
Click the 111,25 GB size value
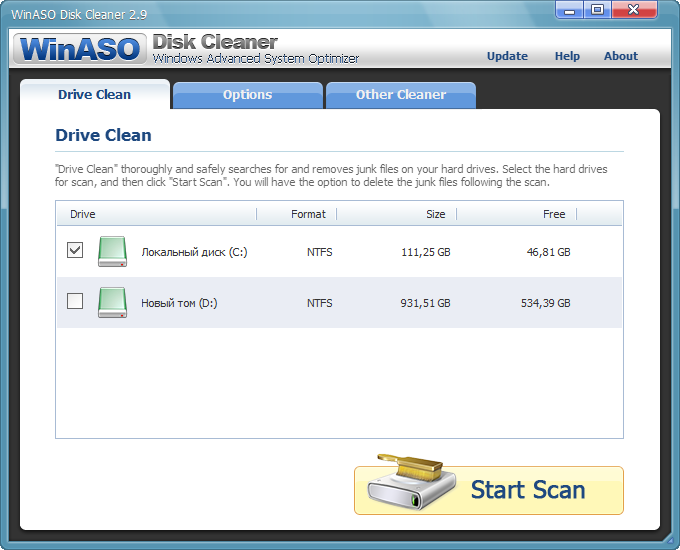tap(426, 252)
